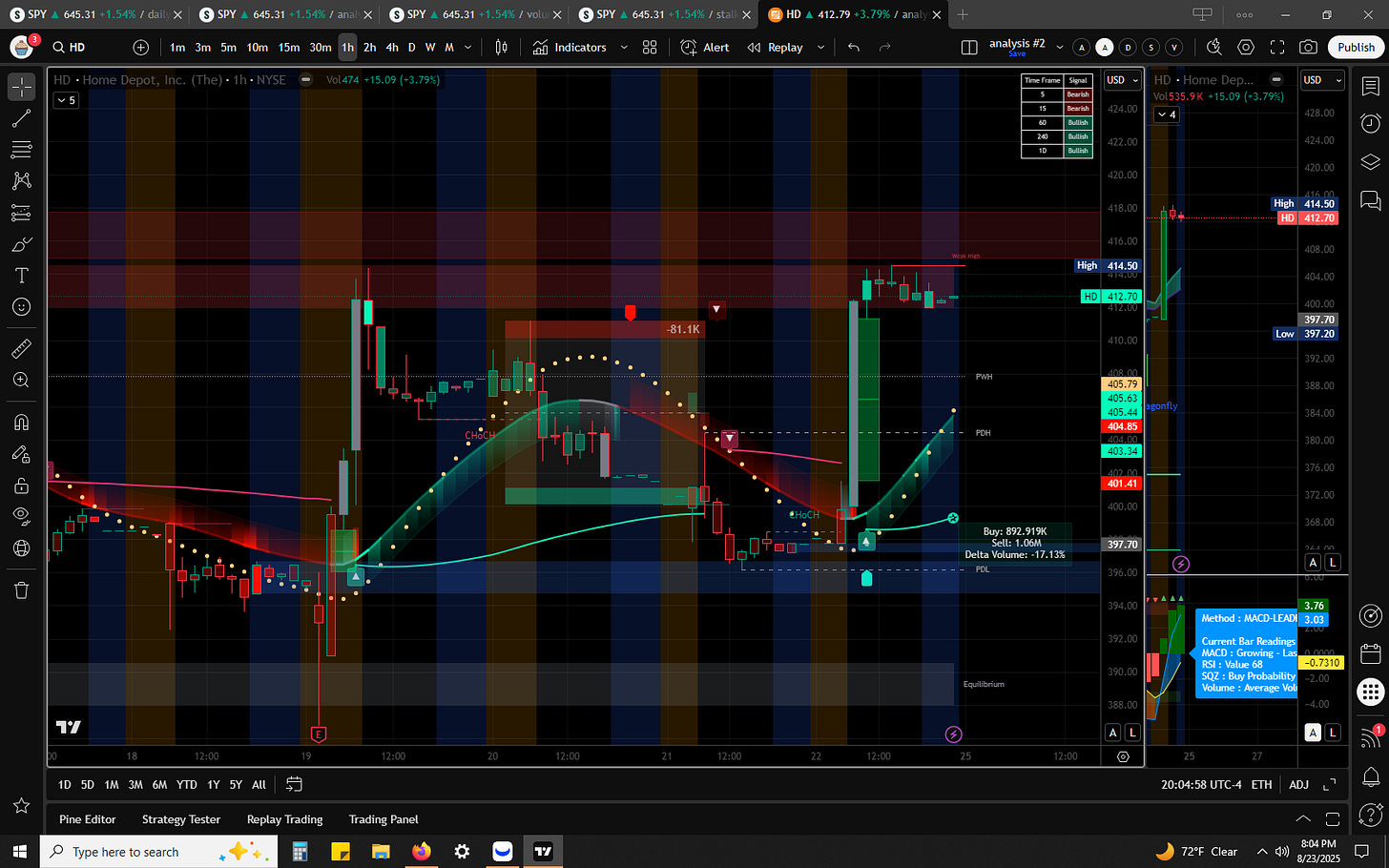This screenshot has height=868, width=1389.
Task: Enter fullscreen mode
Action: [1277, 47]
